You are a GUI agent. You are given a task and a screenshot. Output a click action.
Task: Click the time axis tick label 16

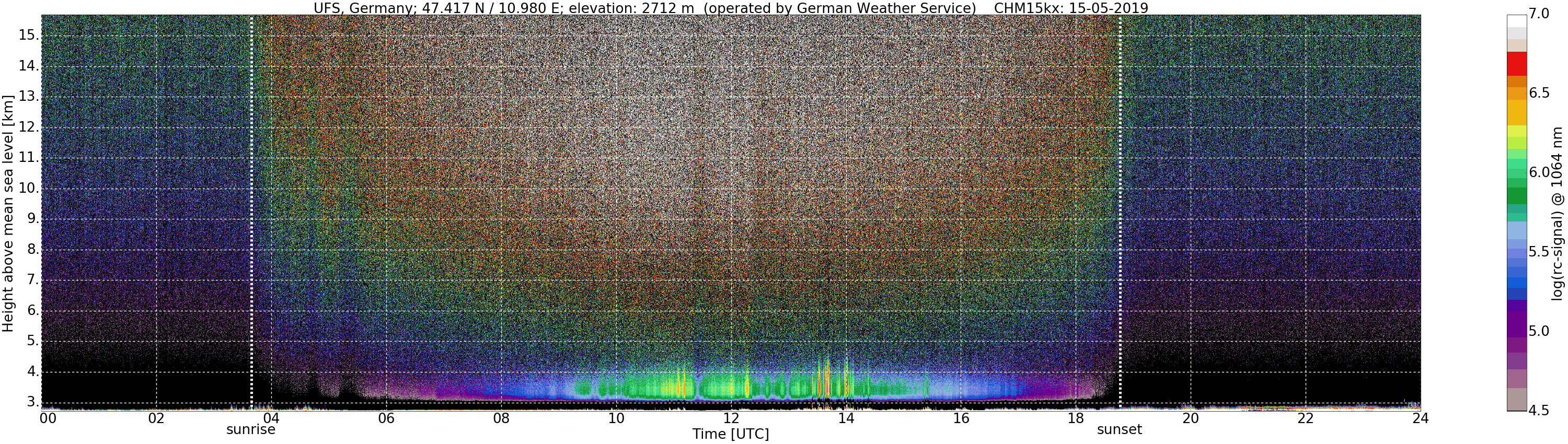[x=961, y=418]
